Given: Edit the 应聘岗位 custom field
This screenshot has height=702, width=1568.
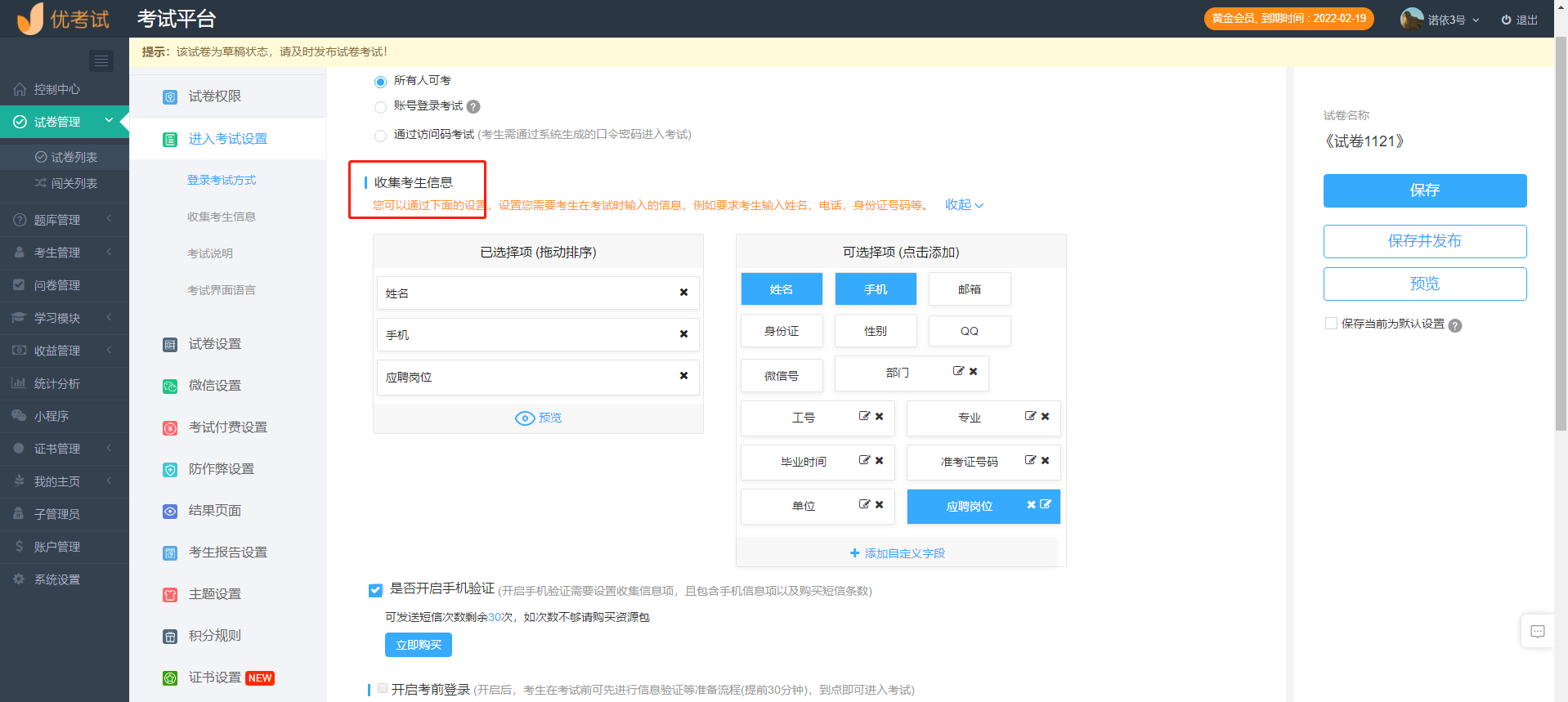Looking at the screenshot, I should (1046, 504).
